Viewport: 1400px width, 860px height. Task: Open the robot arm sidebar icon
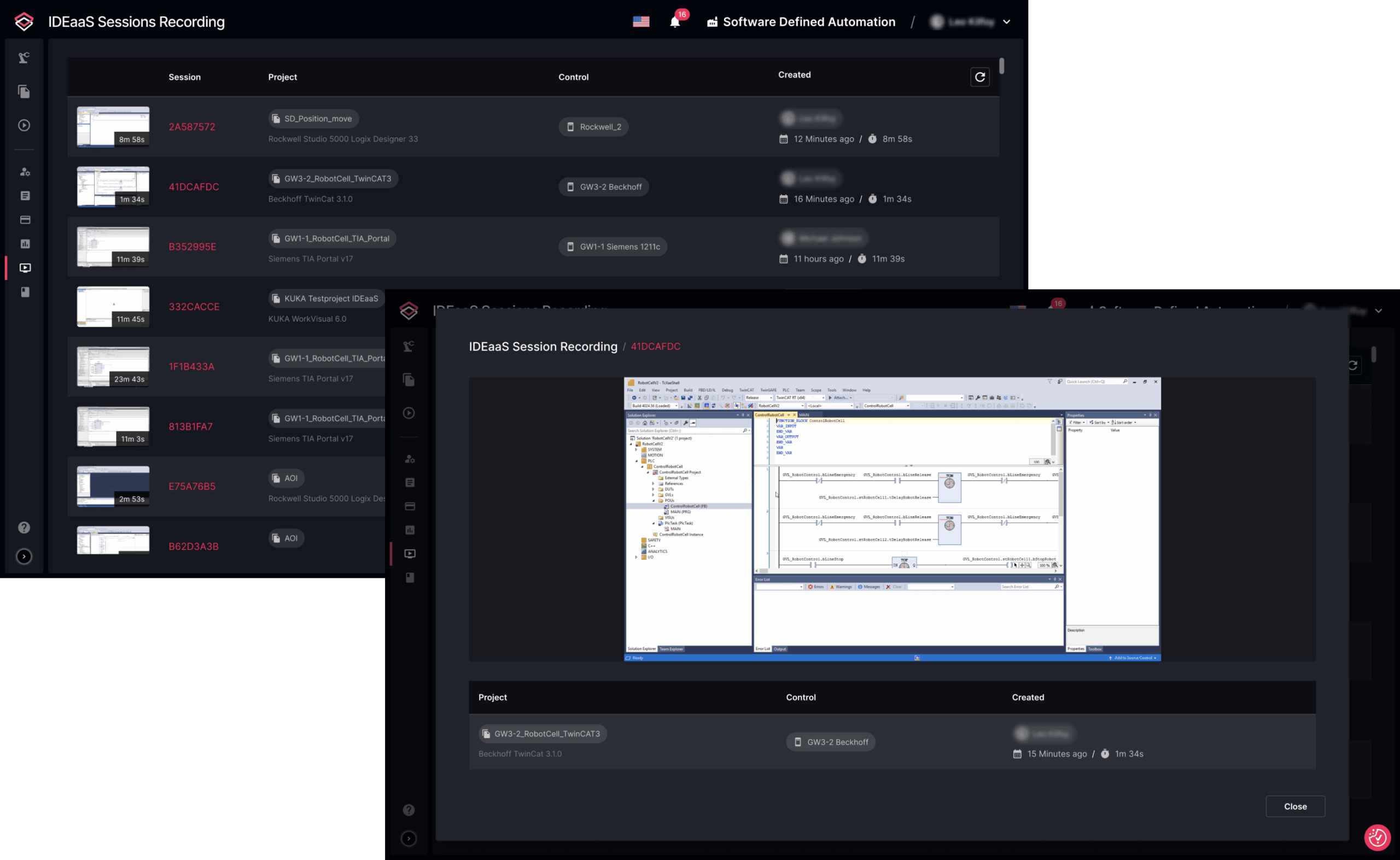click(x=24, y=57)
